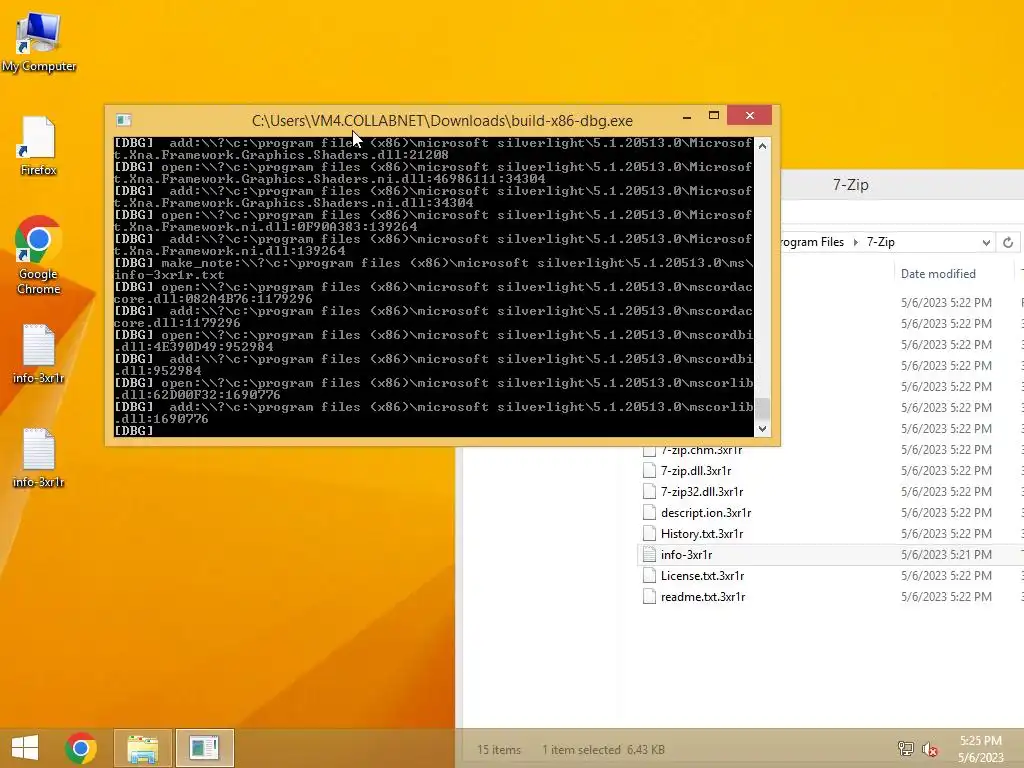Select the lower info-3xr1r desktop file

click(39, 458)
